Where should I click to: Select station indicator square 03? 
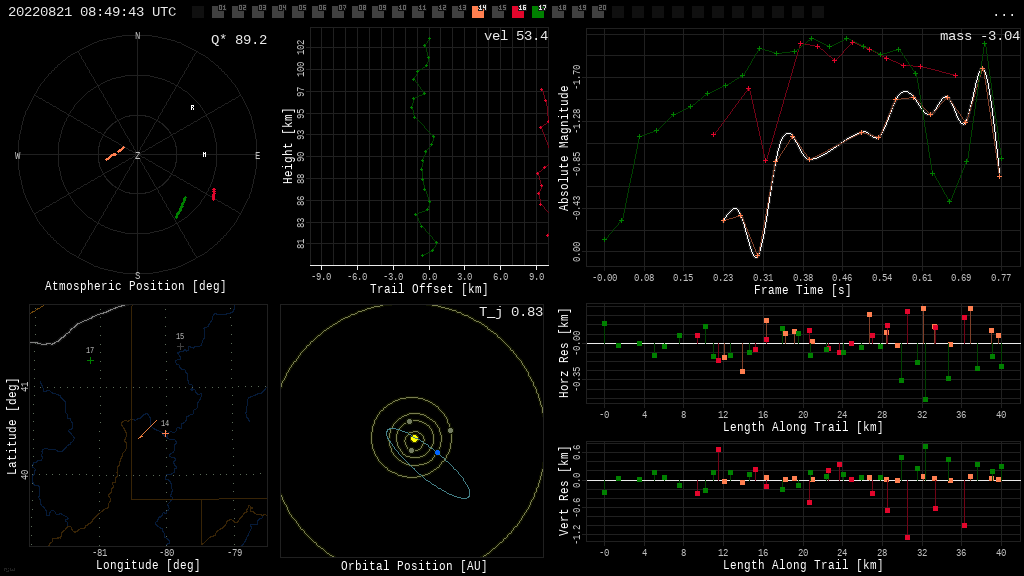pos(258,11)
